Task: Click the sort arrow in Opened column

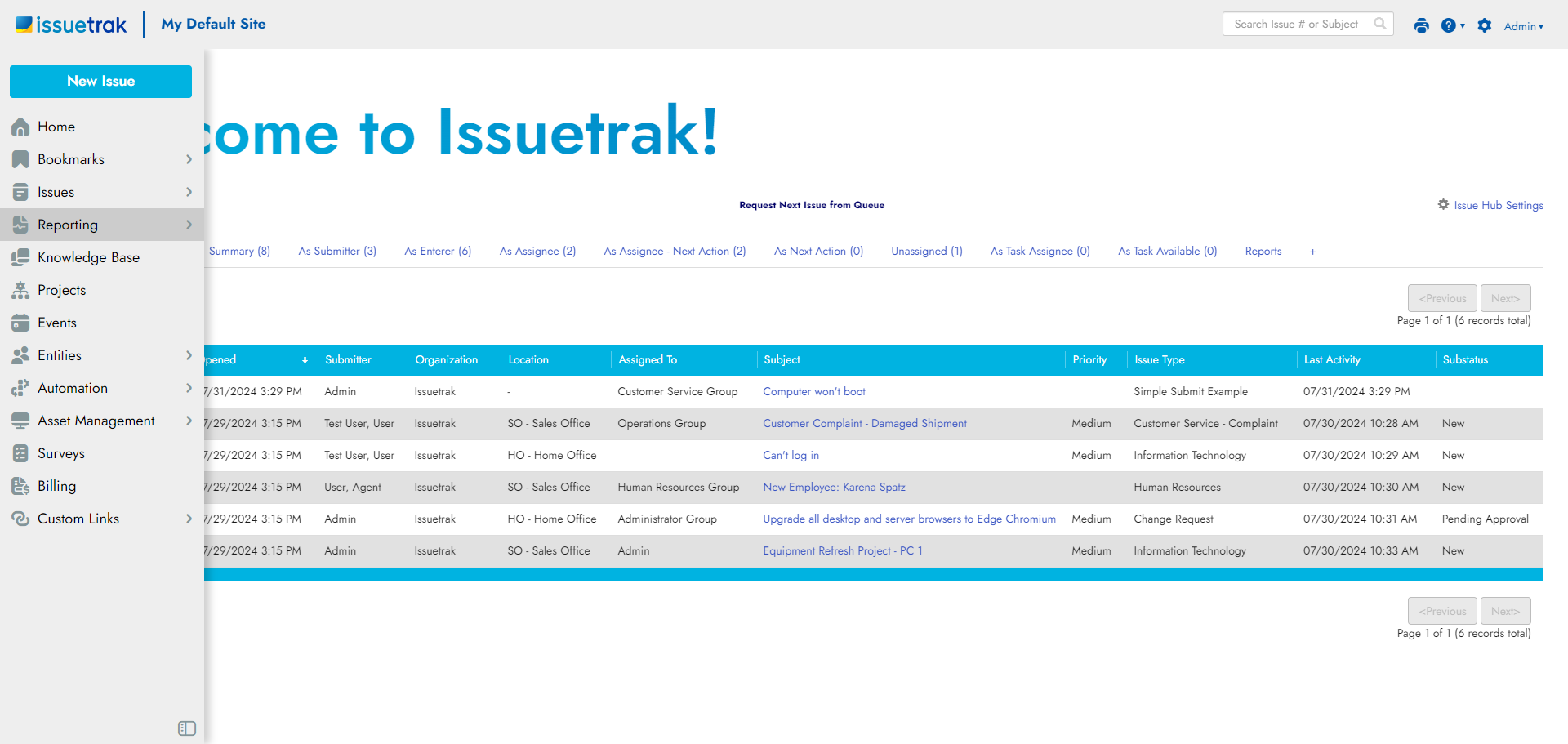Action: [305, 360]
